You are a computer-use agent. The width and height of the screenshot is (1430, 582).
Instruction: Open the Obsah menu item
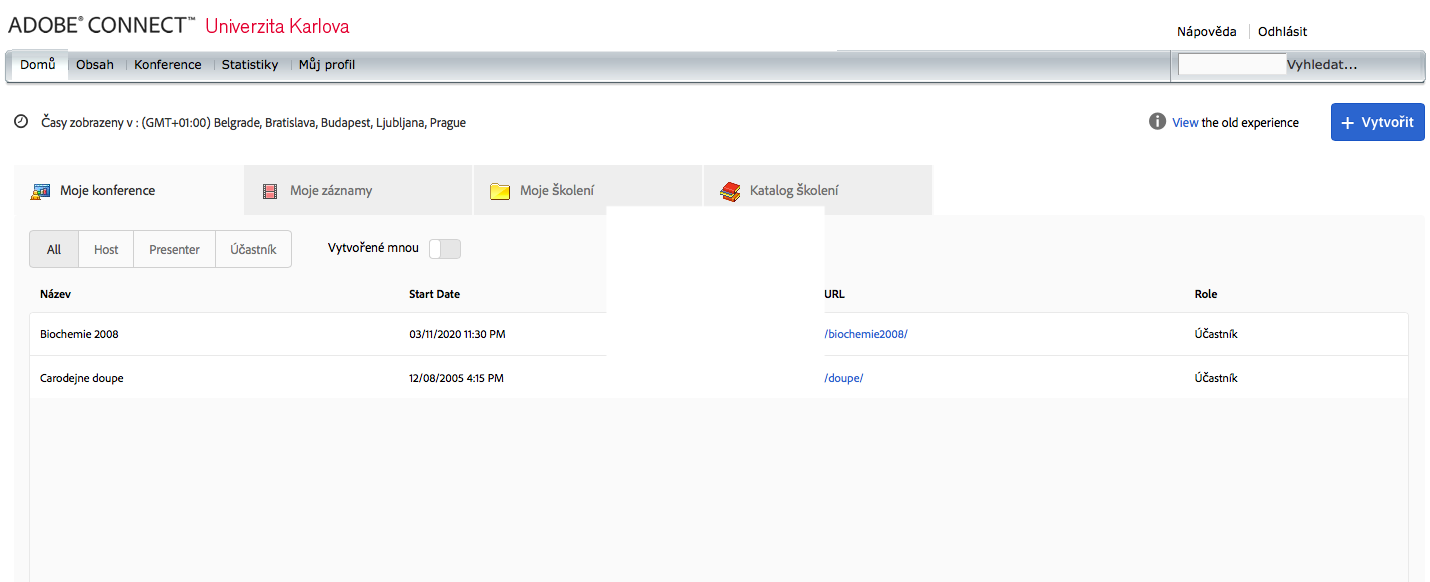click(x=95, y=65)
